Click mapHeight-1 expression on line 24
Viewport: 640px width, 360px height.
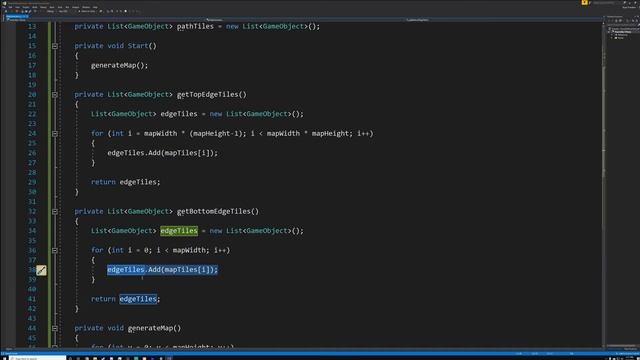(x=216, y=133)
